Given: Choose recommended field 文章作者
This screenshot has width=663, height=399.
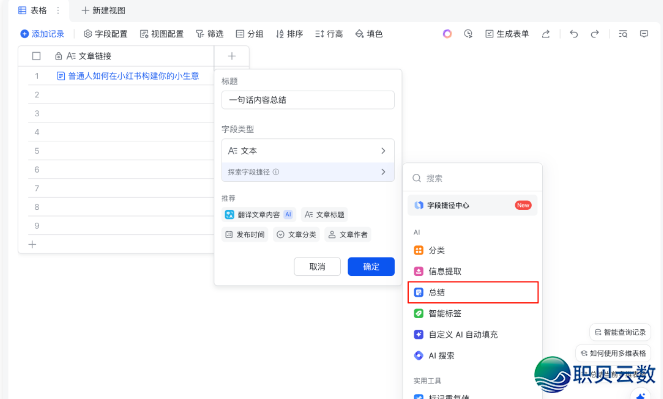Looking at the screenshot, I should [x=348, y=235].
